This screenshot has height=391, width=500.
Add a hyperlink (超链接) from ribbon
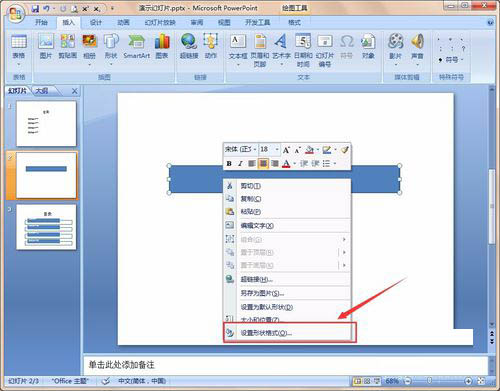[189, 47]
